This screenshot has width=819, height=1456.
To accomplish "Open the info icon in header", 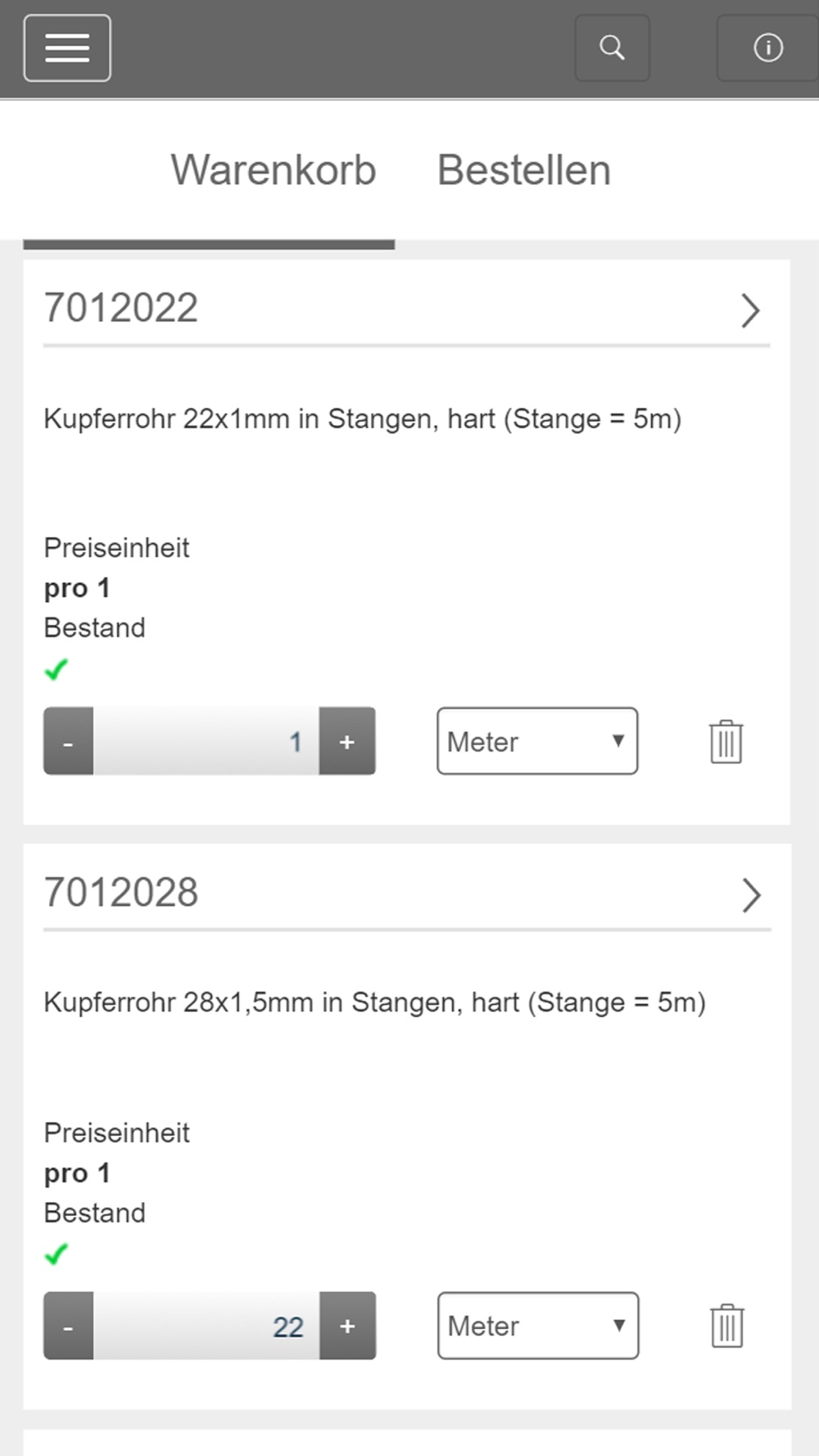I will [x=768, y=48].
